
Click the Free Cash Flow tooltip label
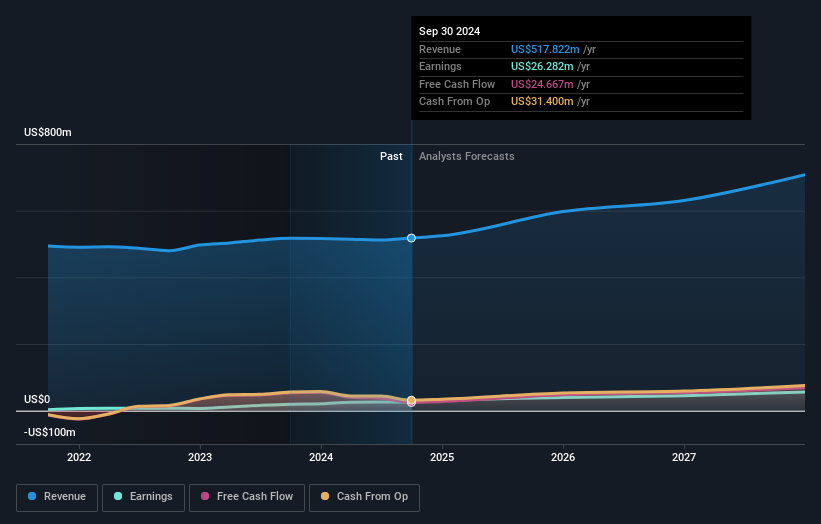457,84
